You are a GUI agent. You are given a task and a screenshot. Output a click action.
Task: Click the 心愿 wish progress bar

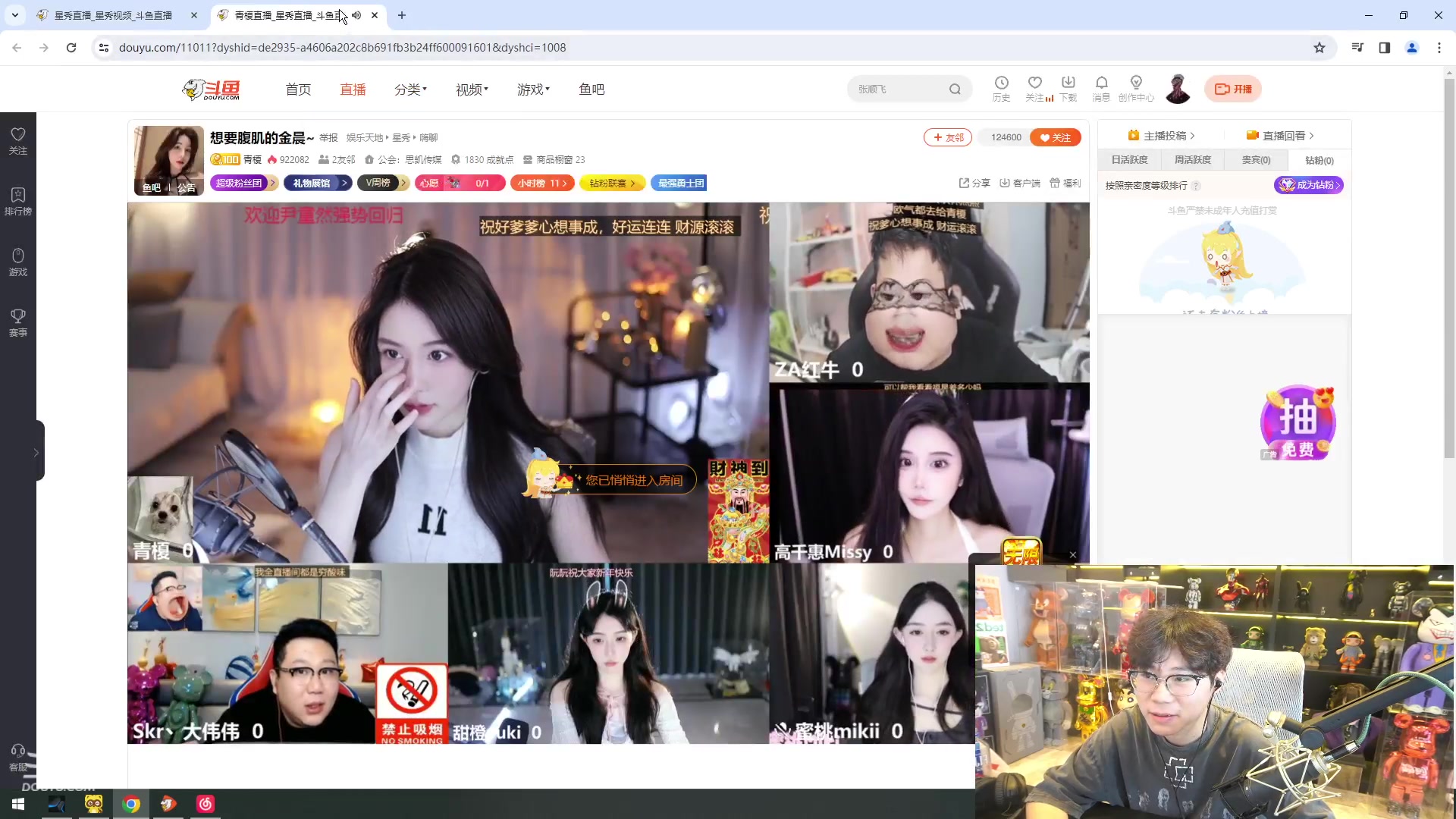pos(460,183)
